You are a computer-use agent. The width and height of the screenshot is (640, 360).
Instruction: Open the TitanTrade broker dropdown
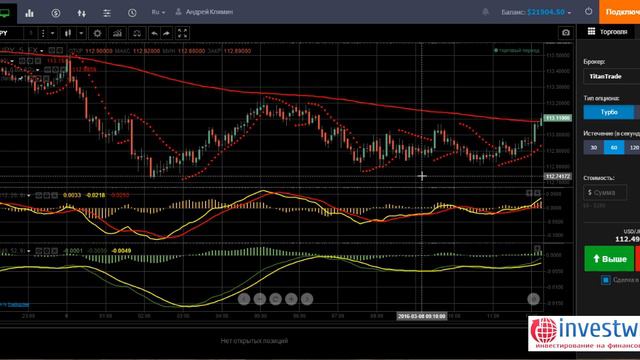coord(611,76)
